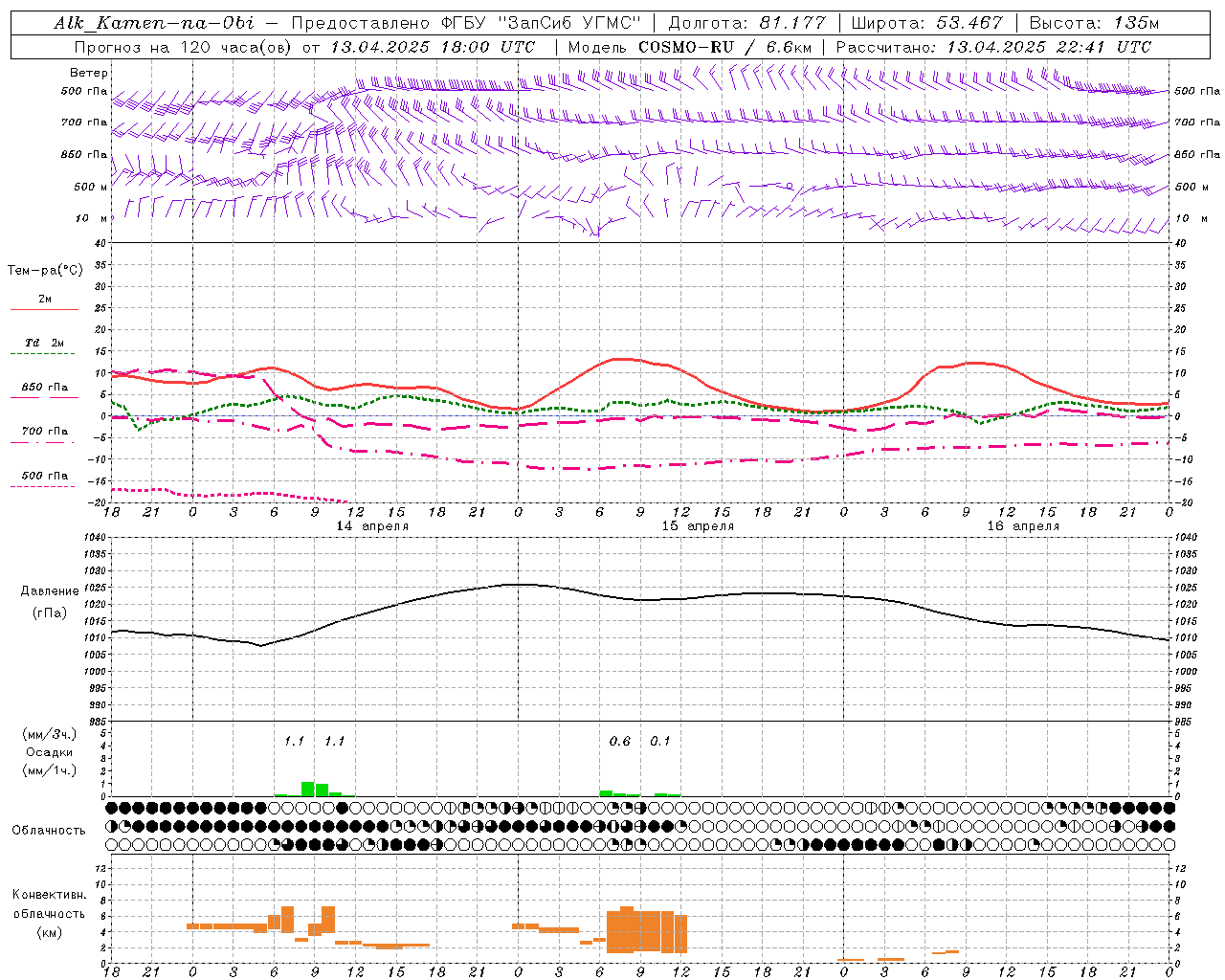The height and width of the screenshot is (980, 1225).
Task: Click the red 2м legend line sample
Action: click(44, 309)
